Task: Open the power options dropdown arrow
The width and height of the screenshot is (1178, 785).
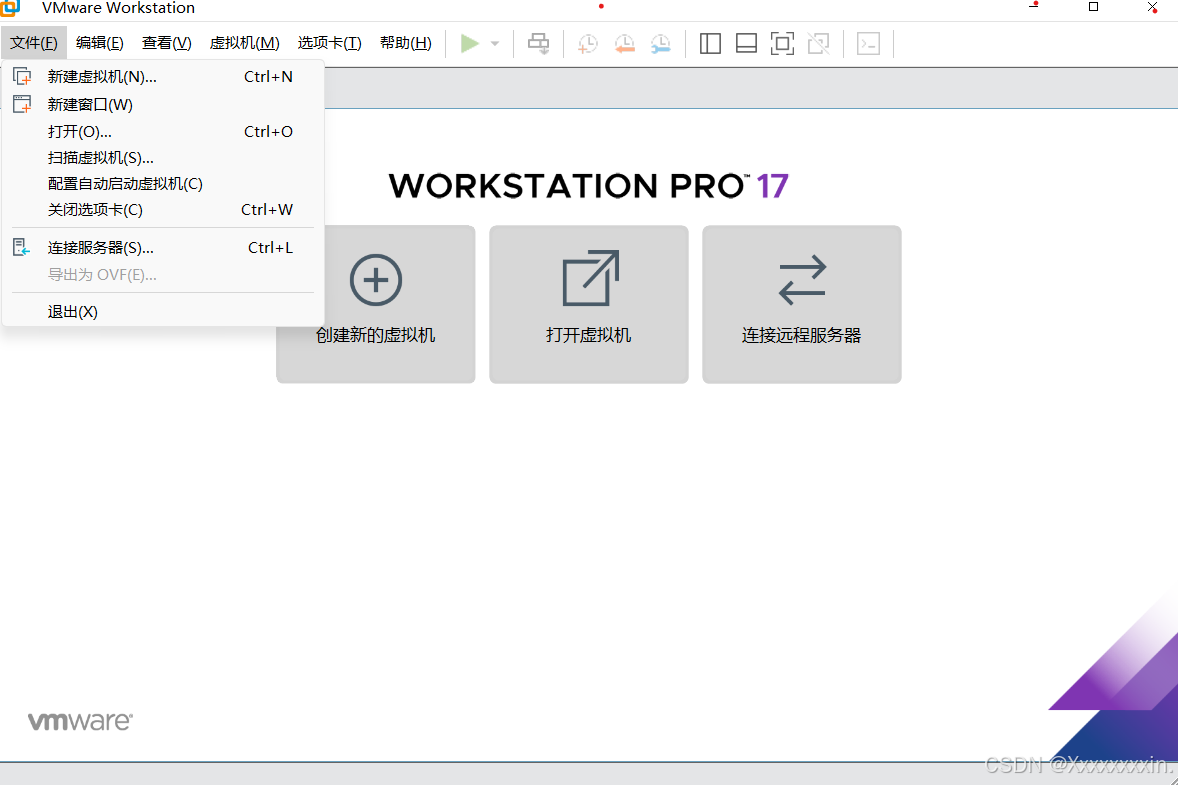Action: point(495,44)
